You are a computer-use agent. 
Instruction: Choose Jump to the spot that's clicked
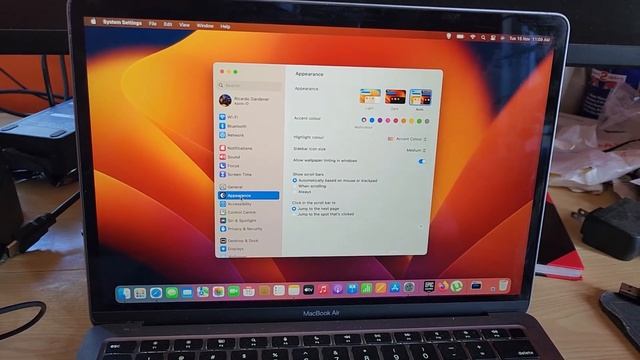tap(293, 214)
